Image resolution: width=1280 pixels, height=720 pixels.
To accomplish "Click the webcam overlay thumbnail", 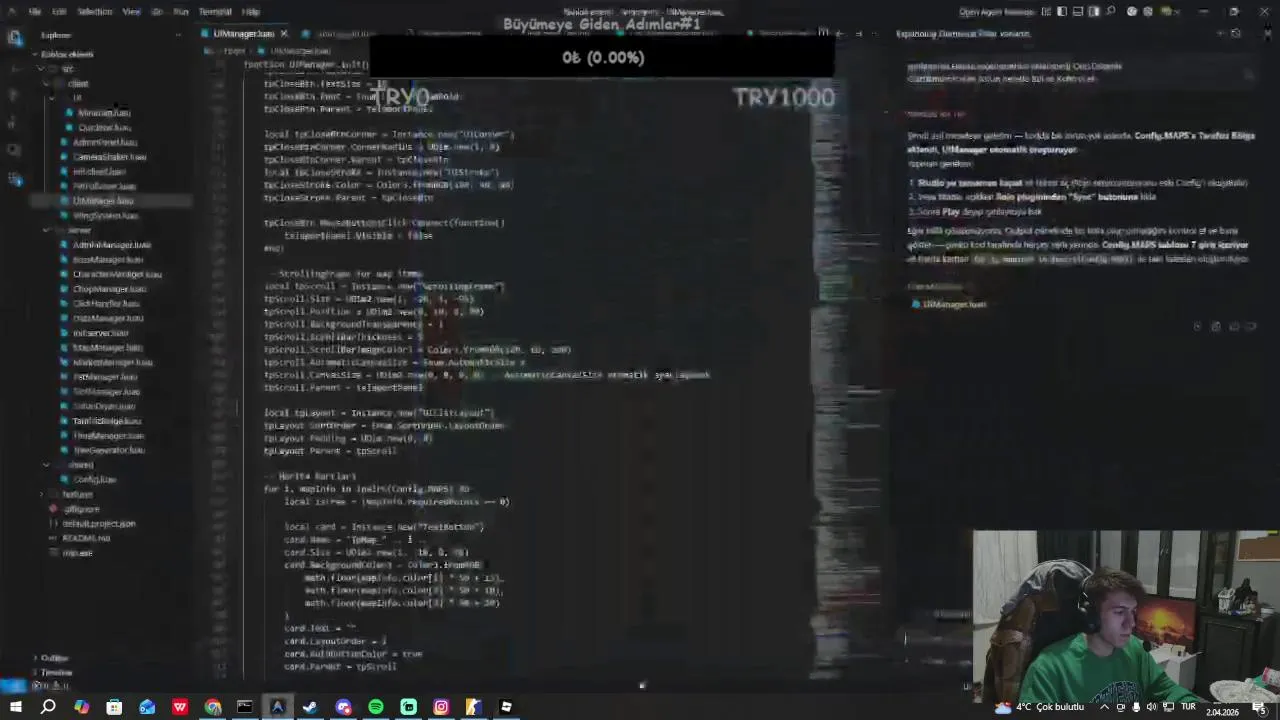I will tap(1125, 616).
